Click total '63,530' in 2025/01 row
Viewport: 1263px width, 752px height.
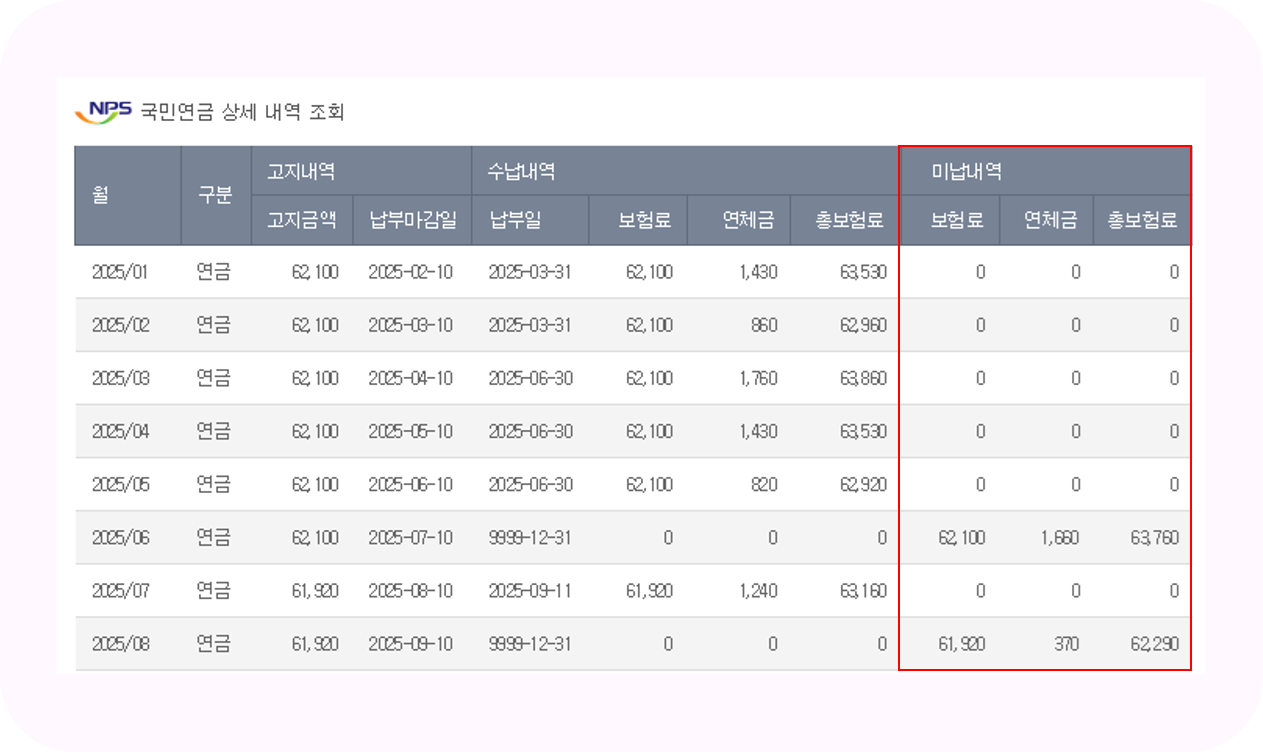(x=864, y=272)
